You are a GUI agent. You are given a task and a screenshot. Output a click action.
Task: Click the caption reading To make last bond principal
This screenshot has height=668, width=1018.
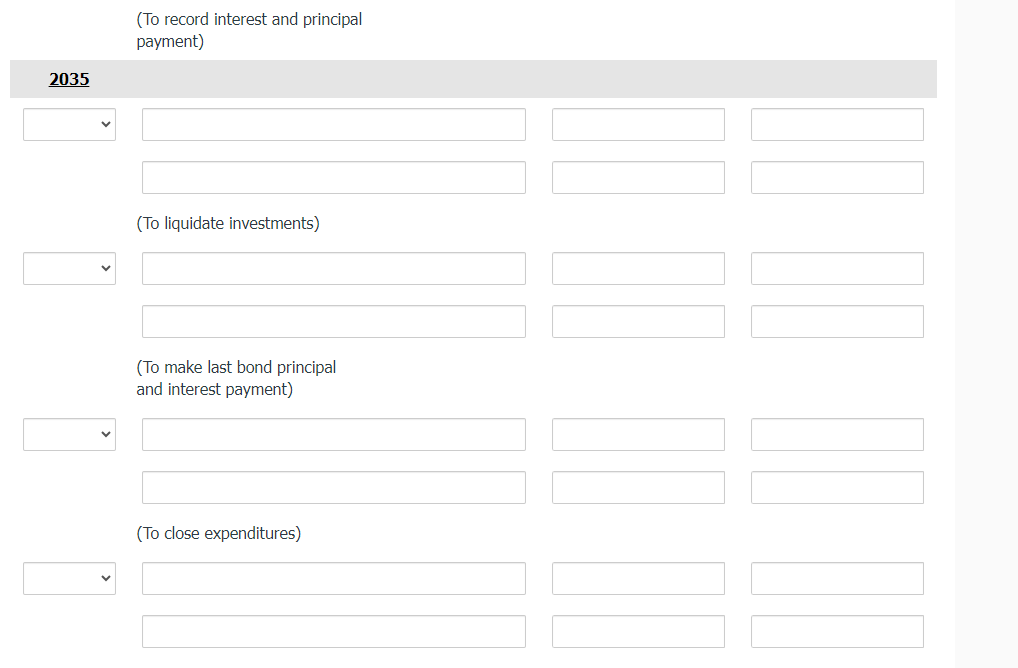236,367
